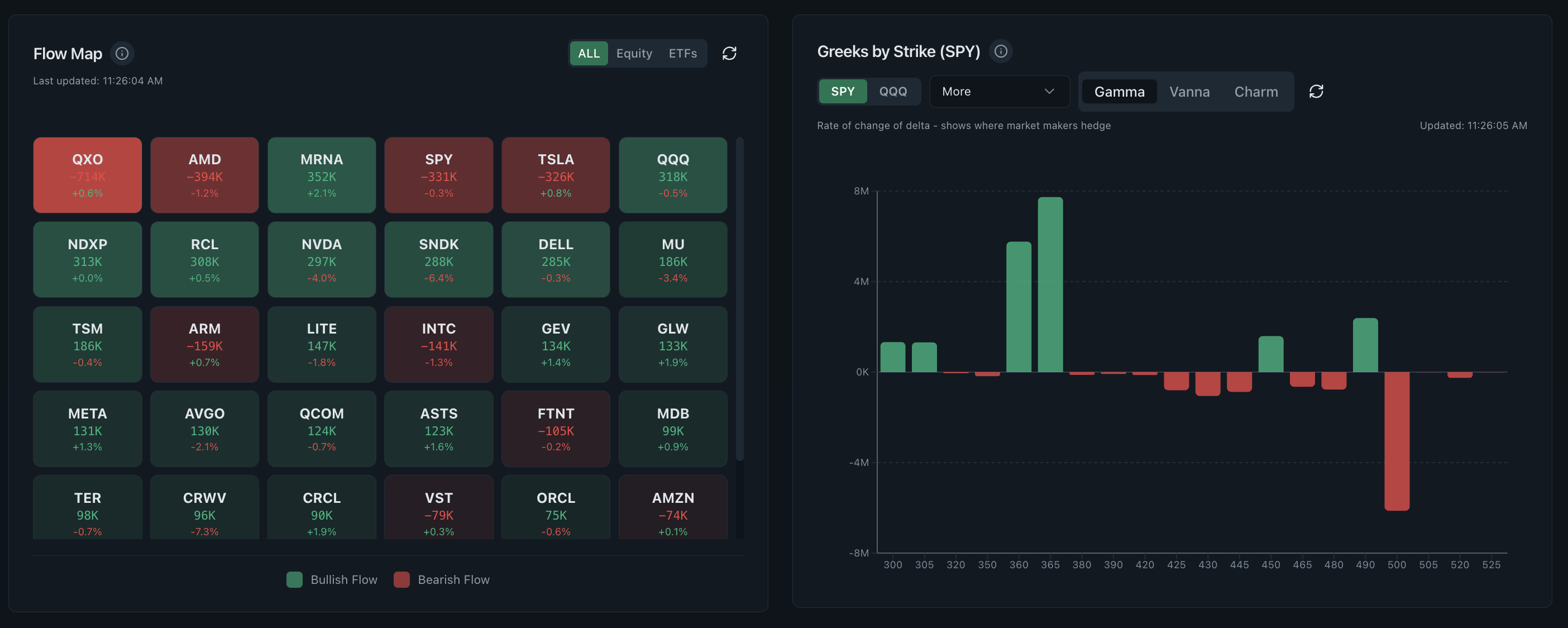The height and width of the screenshot is (628, 1568).
Task: Click the TSM flow tile
Action: pos(88,344)
